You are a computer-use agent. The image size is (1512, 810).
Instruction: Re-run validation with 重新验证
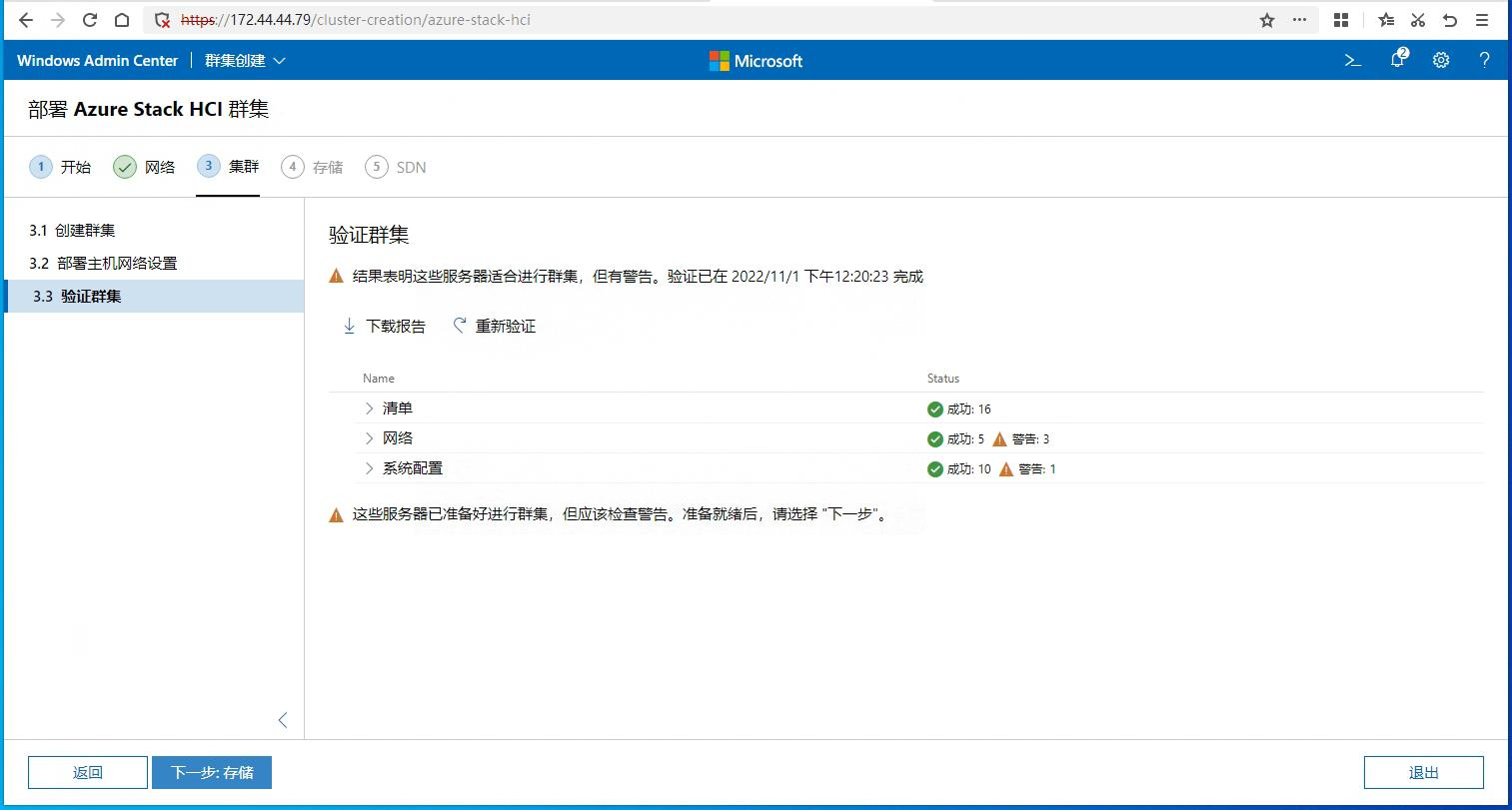pos(495,326)
